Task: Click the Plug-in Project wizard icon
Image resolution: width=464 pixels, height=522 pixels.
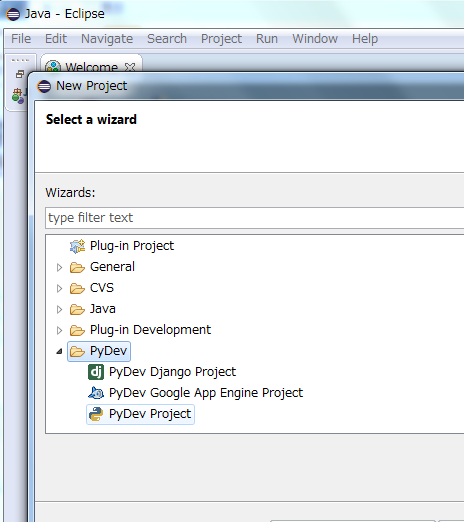Action: [77, 246]
